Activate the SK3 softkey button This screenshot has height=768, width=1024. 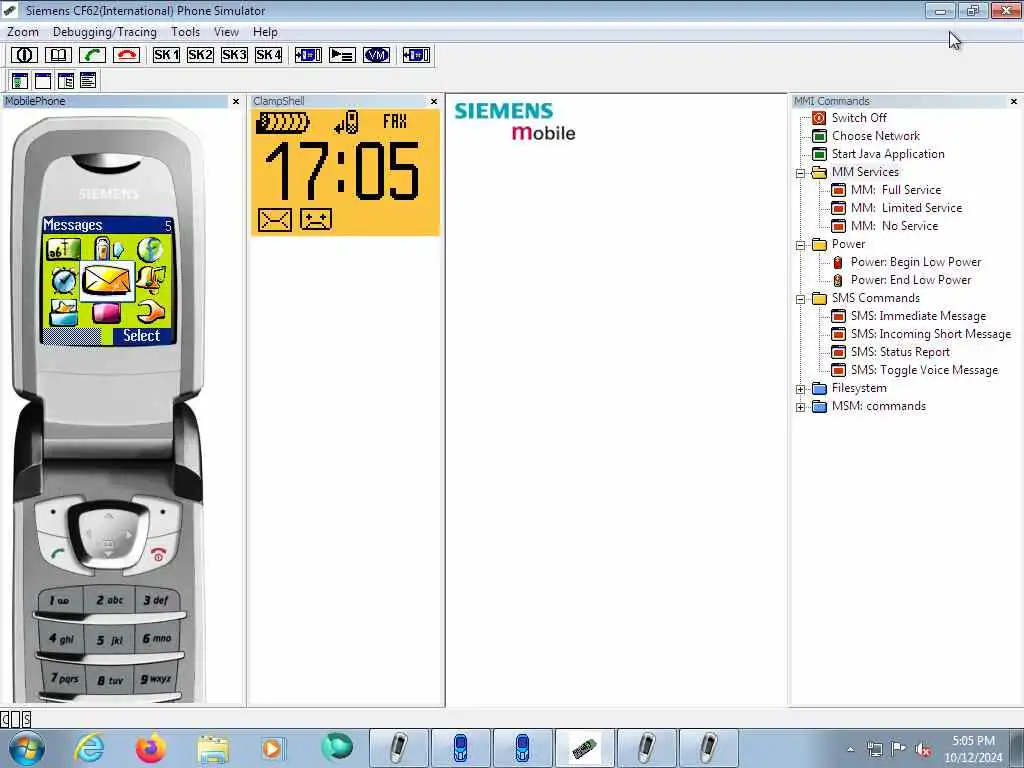234,55
